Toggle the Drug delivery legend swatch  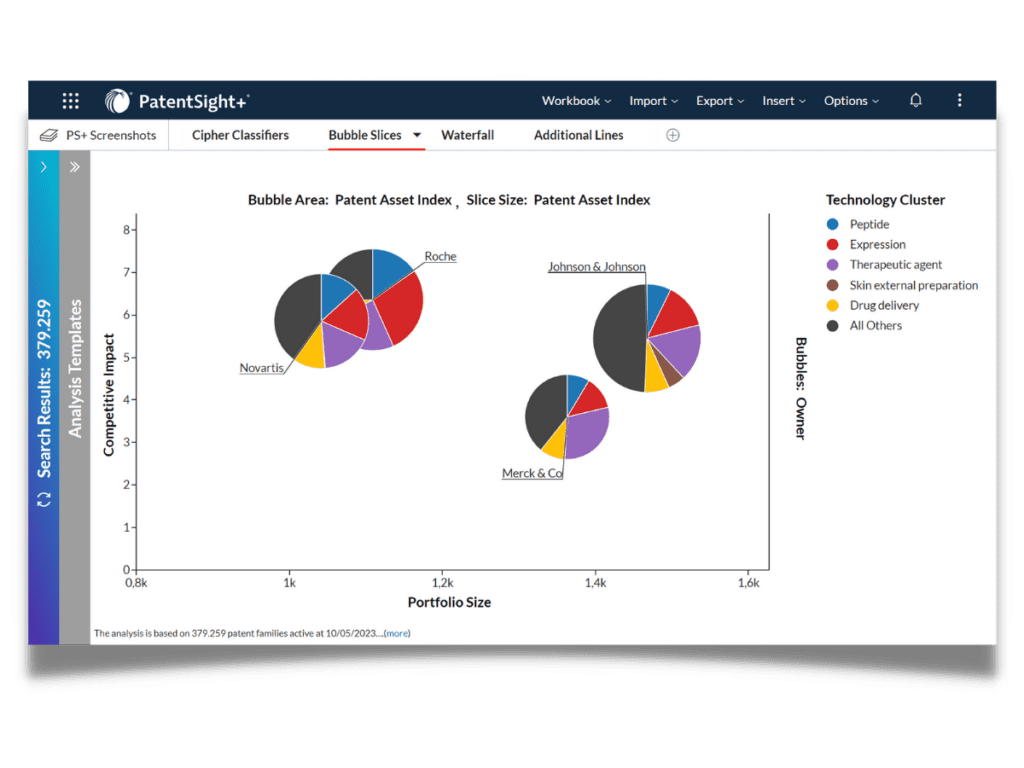pos(833,305)
